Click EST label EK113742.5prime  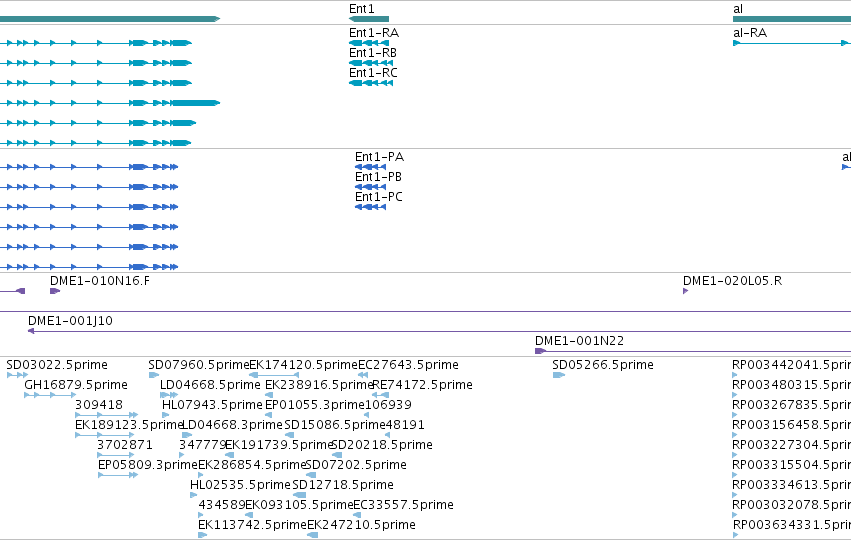pos(252,525)
